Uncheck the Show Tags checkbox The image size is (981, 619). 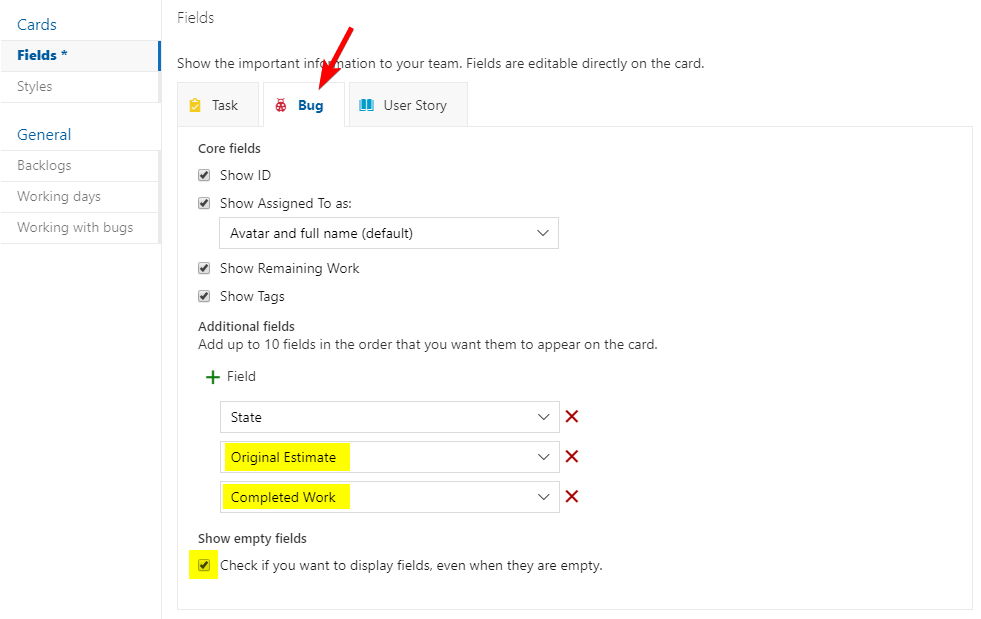[204, 296]
